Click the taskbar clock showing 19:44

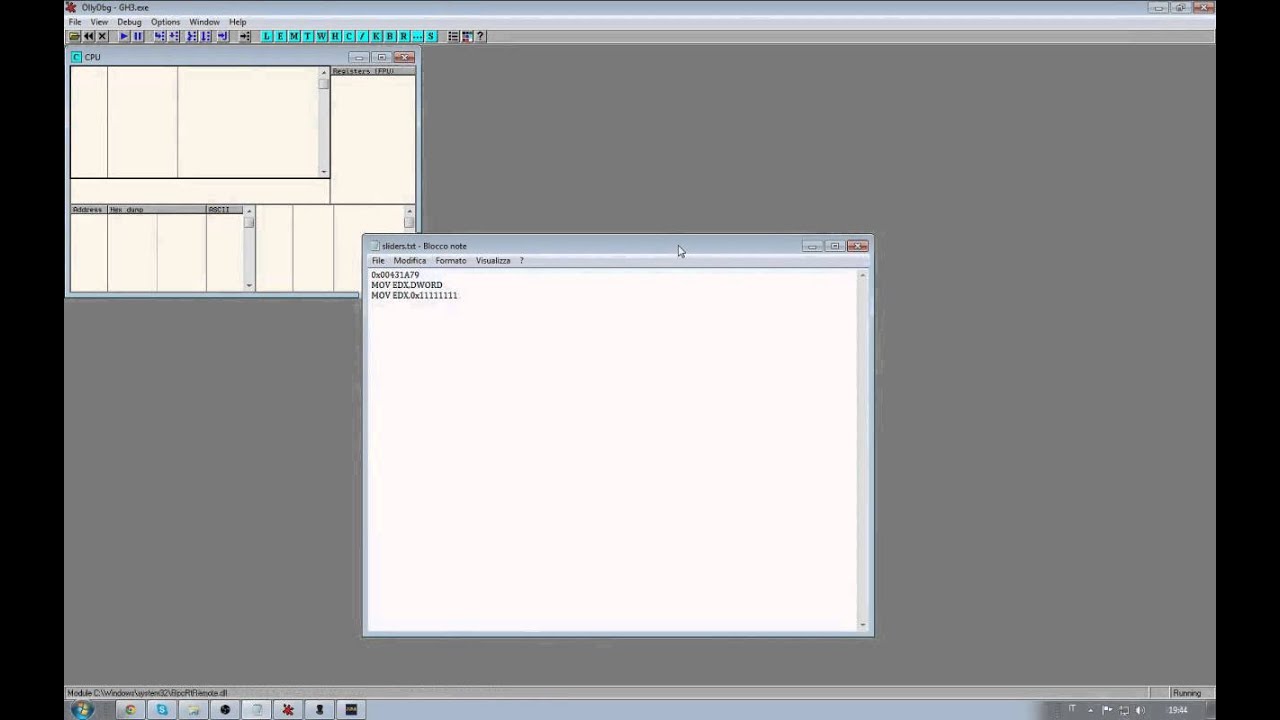[1178, 710]
